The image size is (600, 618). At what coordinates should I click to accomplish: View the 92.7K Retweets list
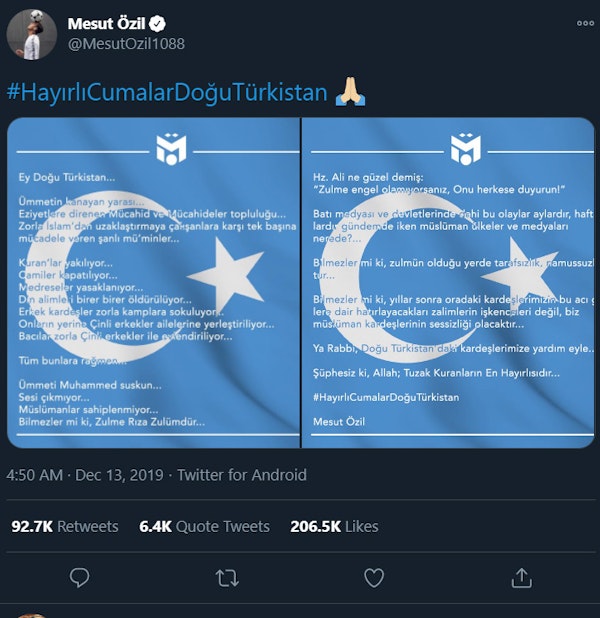coord(65,527)
